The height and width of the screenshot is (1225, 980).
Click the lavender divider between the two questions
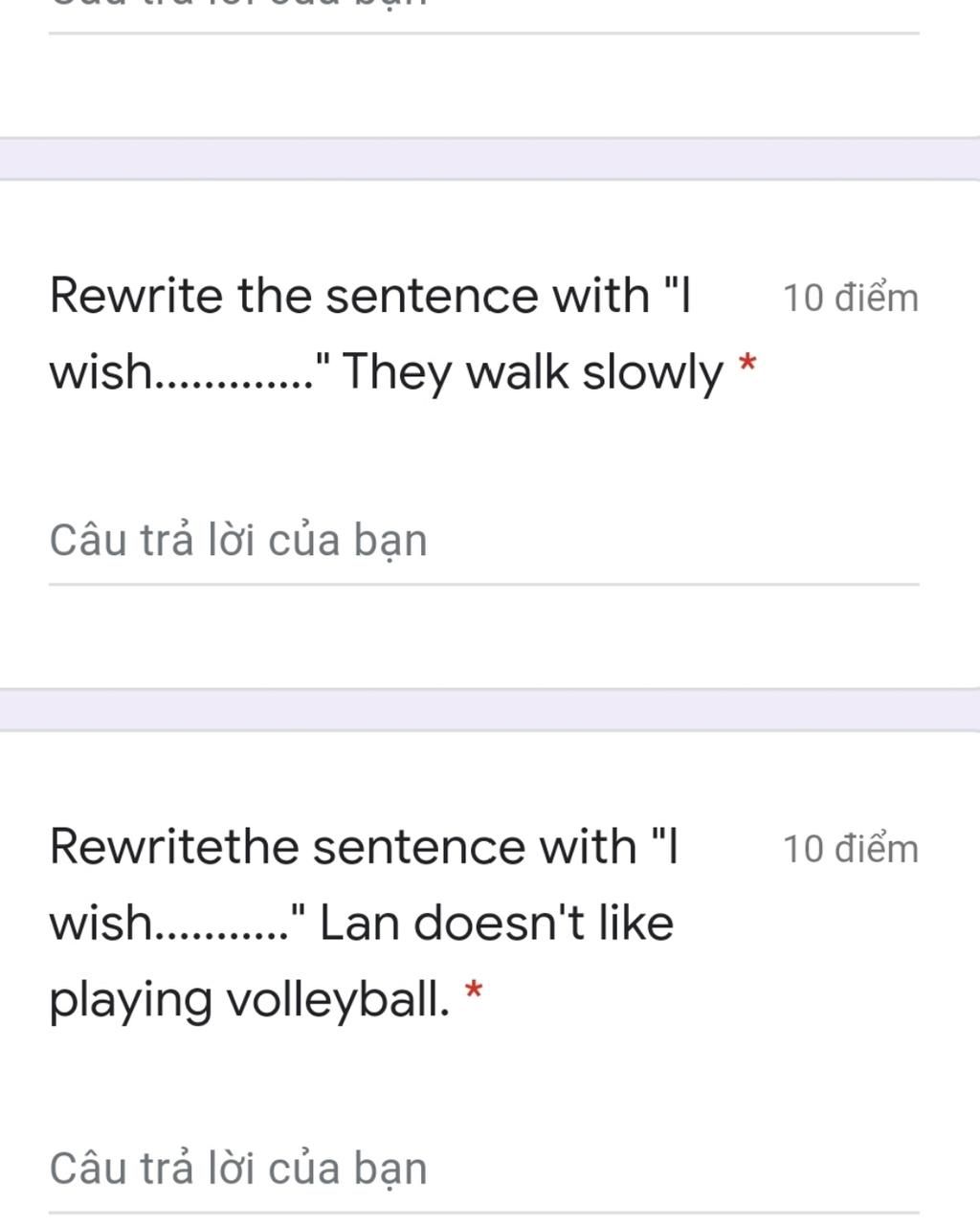(x=490, y=709)
